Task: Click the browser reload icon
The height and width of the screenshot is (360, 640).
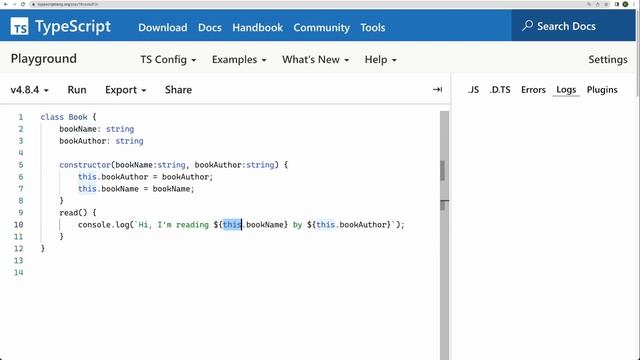Action: pos(23,4)
